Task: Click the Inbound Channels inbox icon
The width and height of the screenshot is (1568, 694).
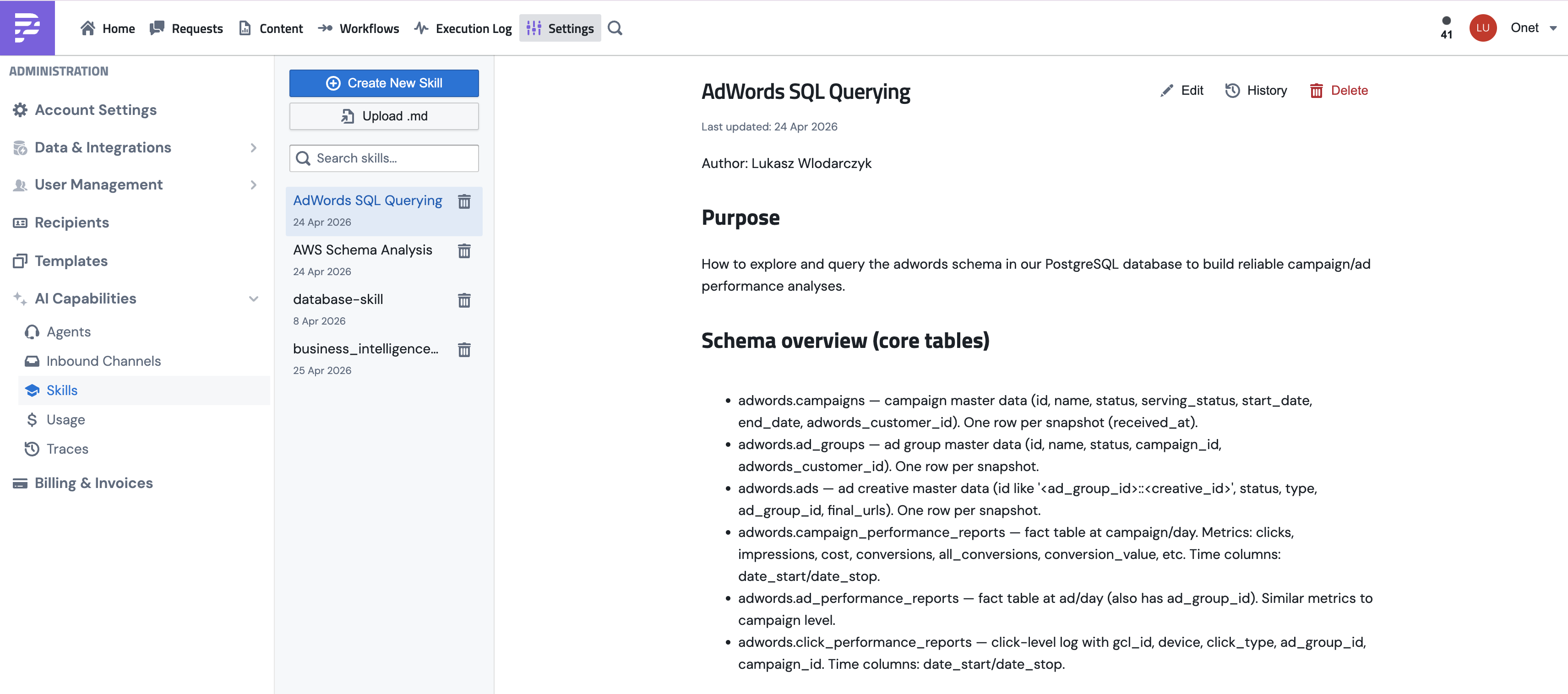Action: (32, 361)
